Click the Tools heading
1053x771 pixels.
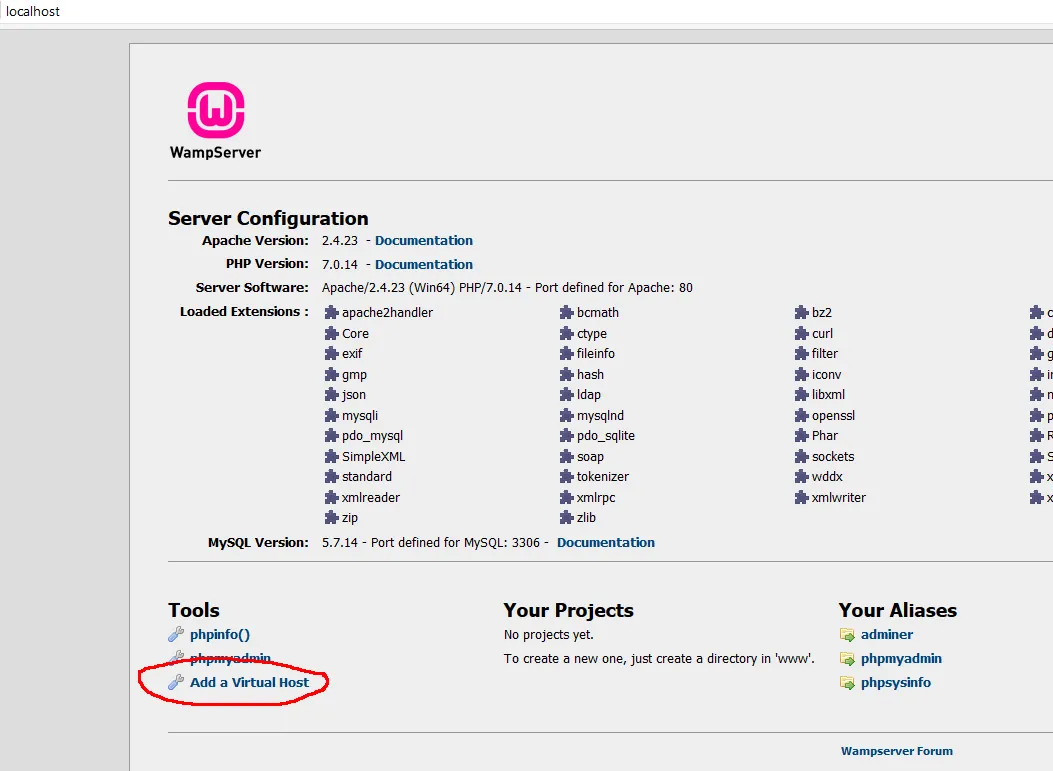[x=194, y=610]
